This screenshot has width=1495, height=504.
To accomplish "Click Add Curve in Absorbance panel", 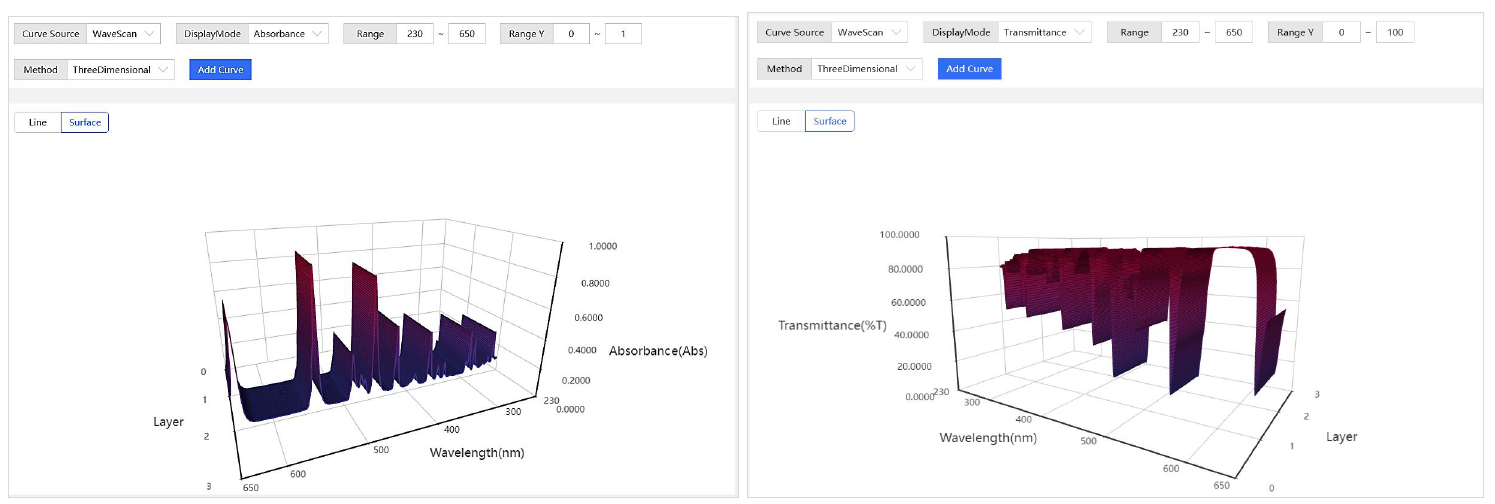I will pyautogui.click(x=220, y=70).
